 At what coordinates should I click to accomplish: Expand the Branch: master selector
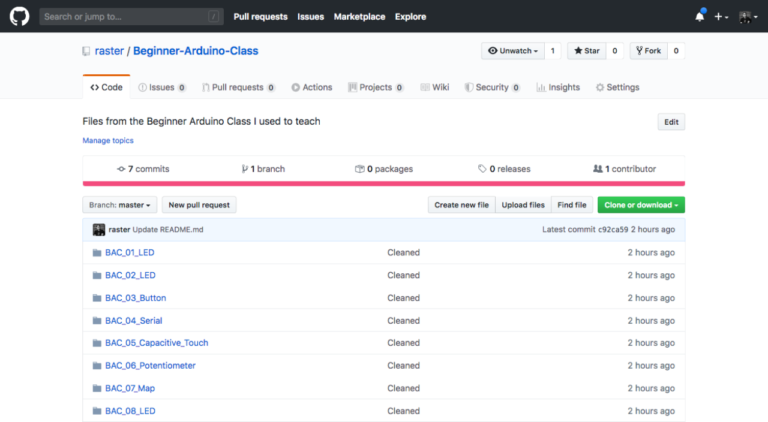[120, 205]
